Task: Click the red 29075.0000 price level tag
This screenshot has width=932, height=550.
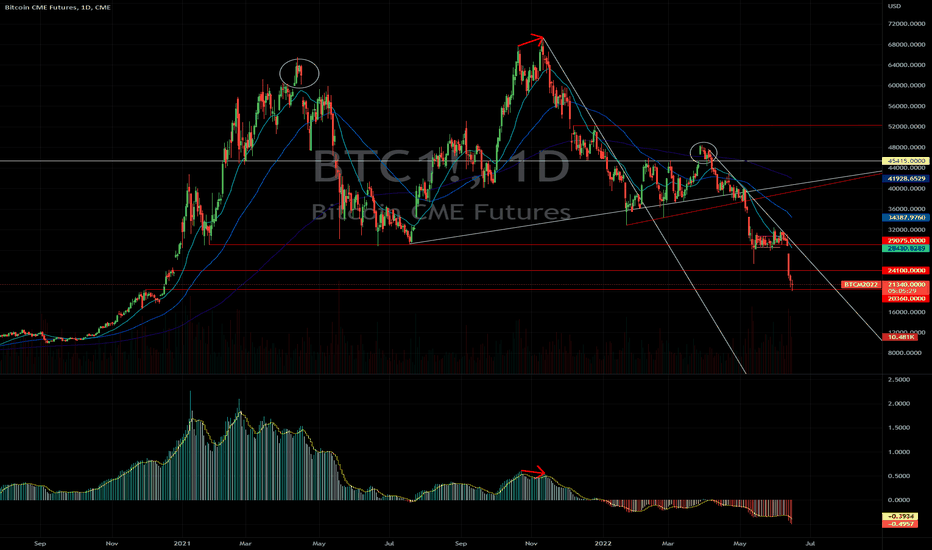Action: click(906, 241)
